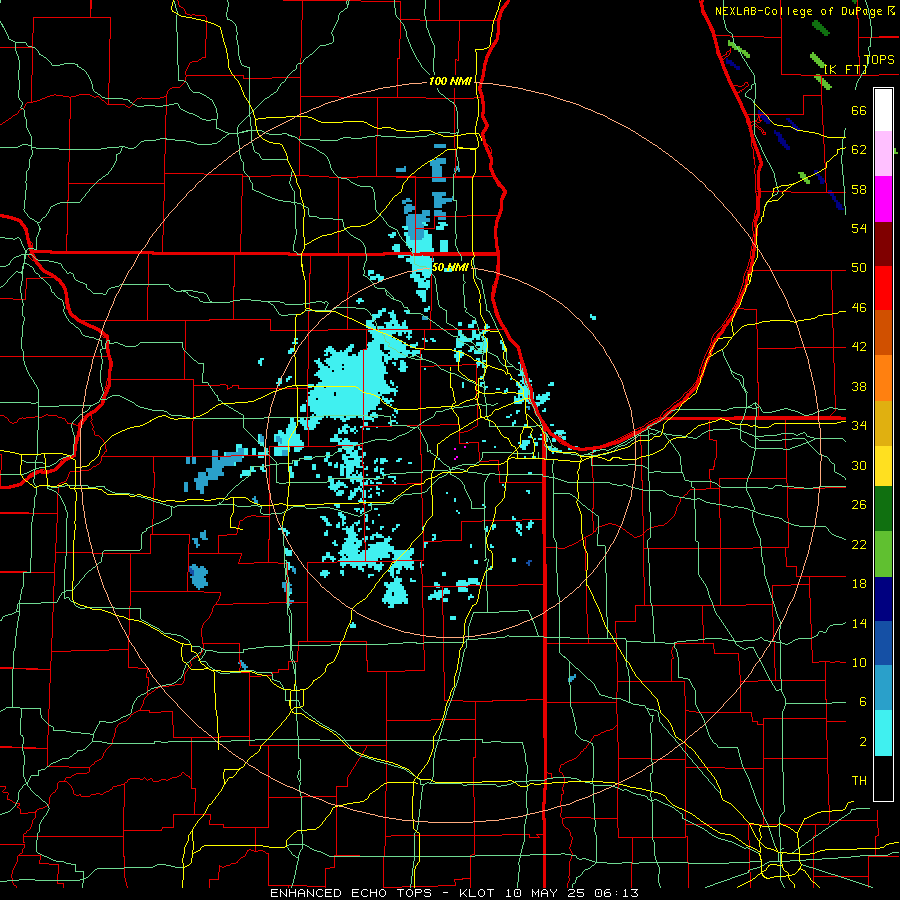The width and height of the screenshot is (900, 900).
Task: Click the "10" legend value
Action: coord(859,662)
